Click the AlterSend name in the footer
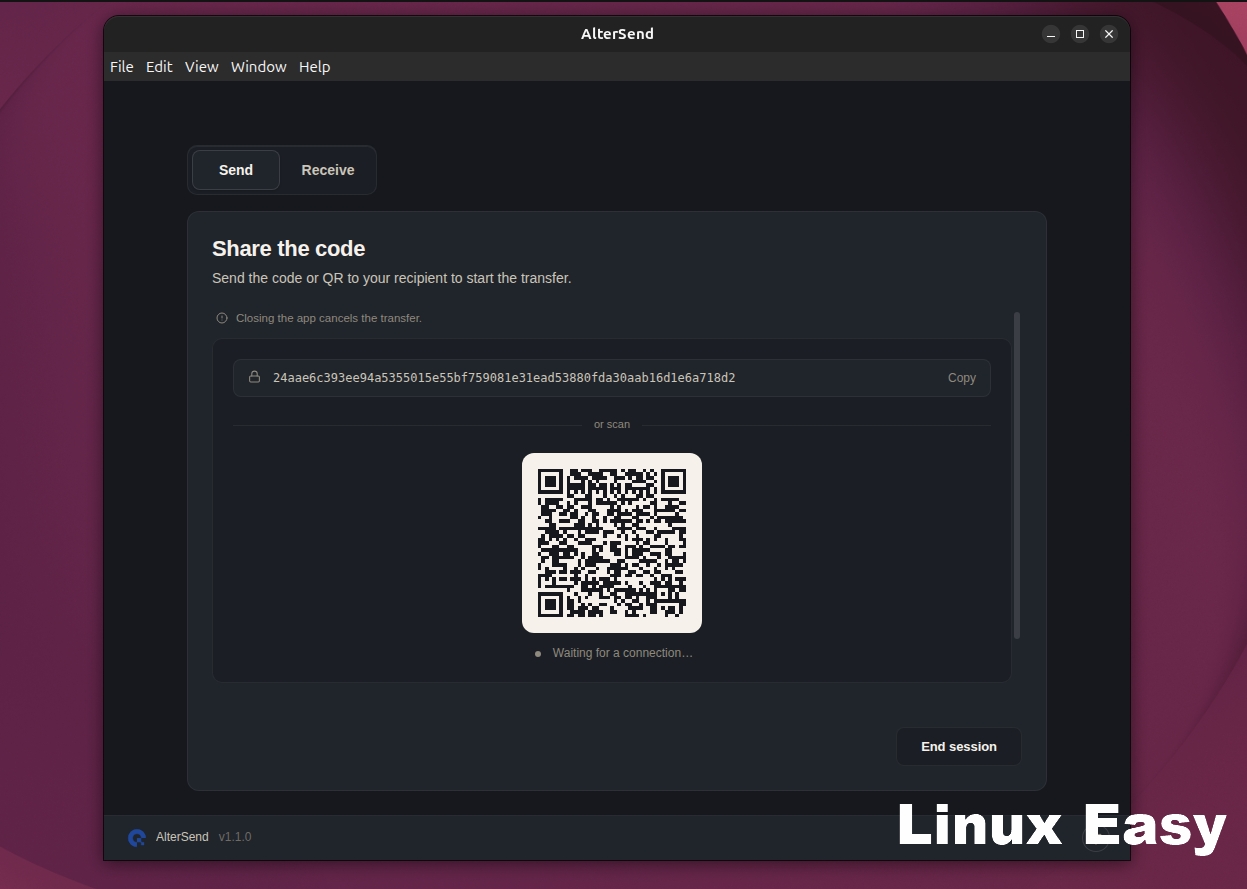Screen dimensions: 1247x889 (182, 837)
